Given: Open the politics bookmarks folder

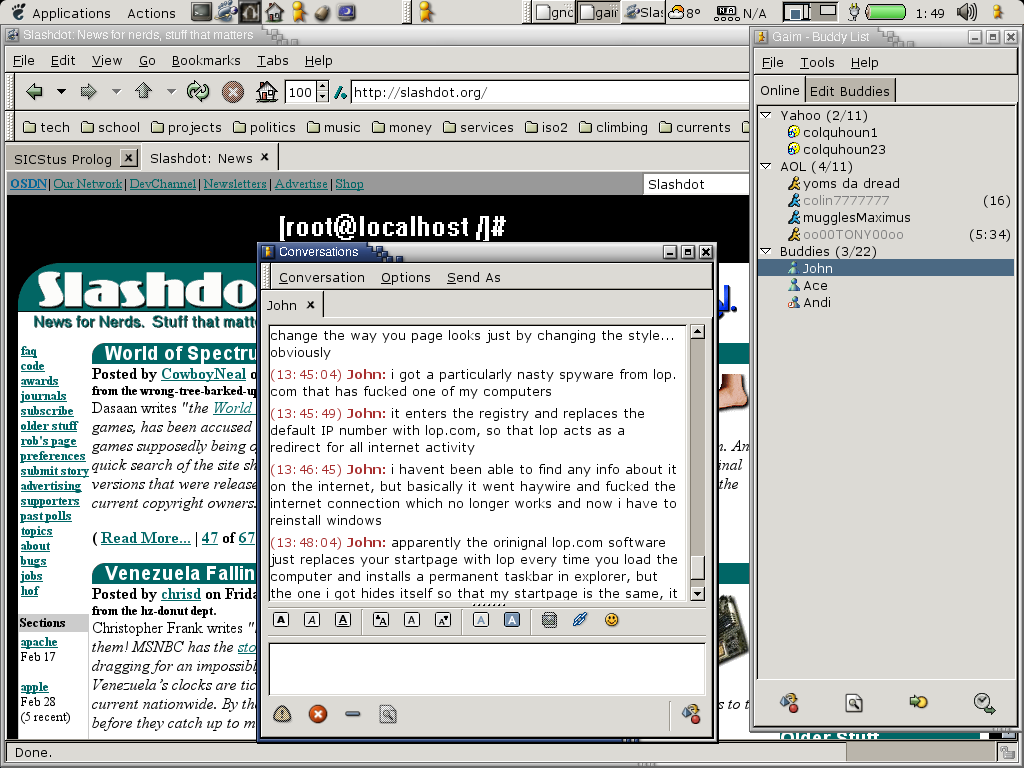Looking at the screenshot, I should coord(264,127).
